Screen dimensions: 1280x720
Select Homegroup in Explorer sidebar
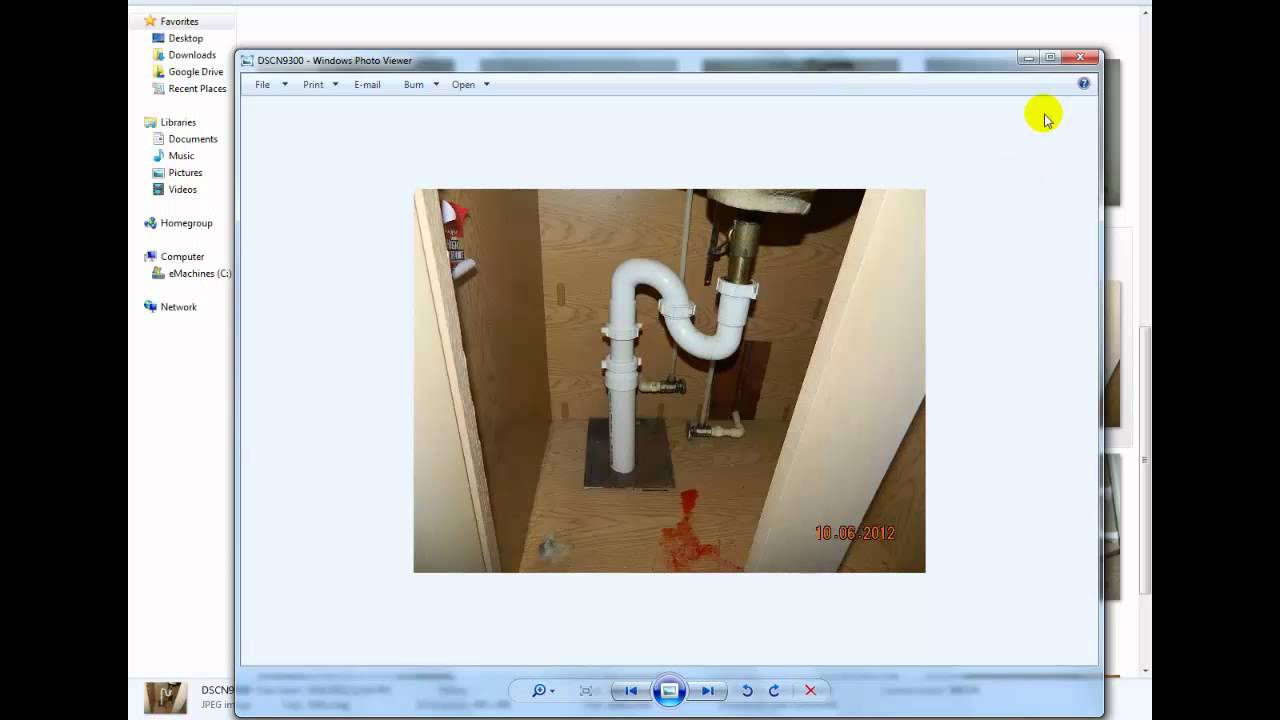click(186, 223)
